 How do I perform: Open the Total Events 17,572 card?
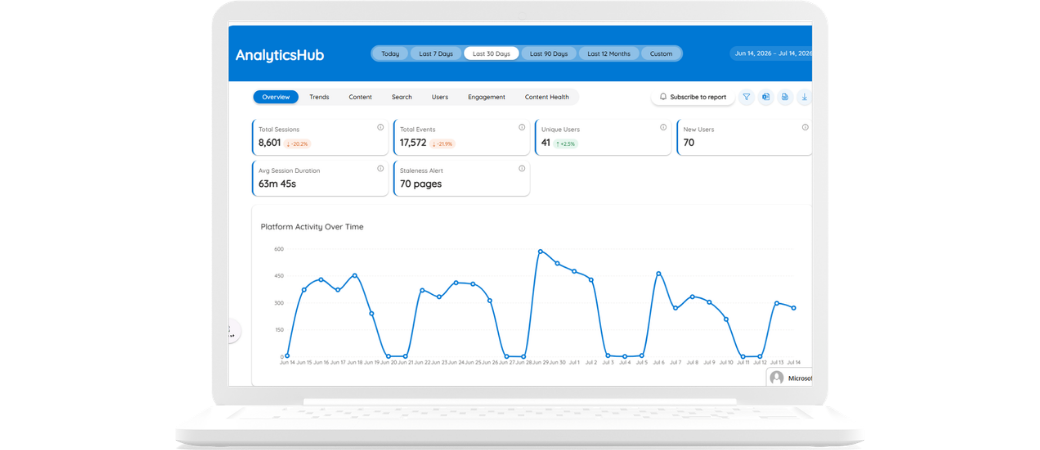[x=462, y=137]
